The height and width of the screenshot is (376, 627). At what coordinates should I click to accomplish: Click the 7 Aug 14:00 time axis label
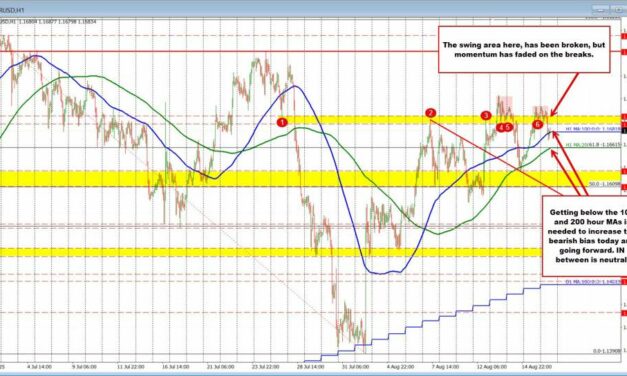click(x=445, y=366)
